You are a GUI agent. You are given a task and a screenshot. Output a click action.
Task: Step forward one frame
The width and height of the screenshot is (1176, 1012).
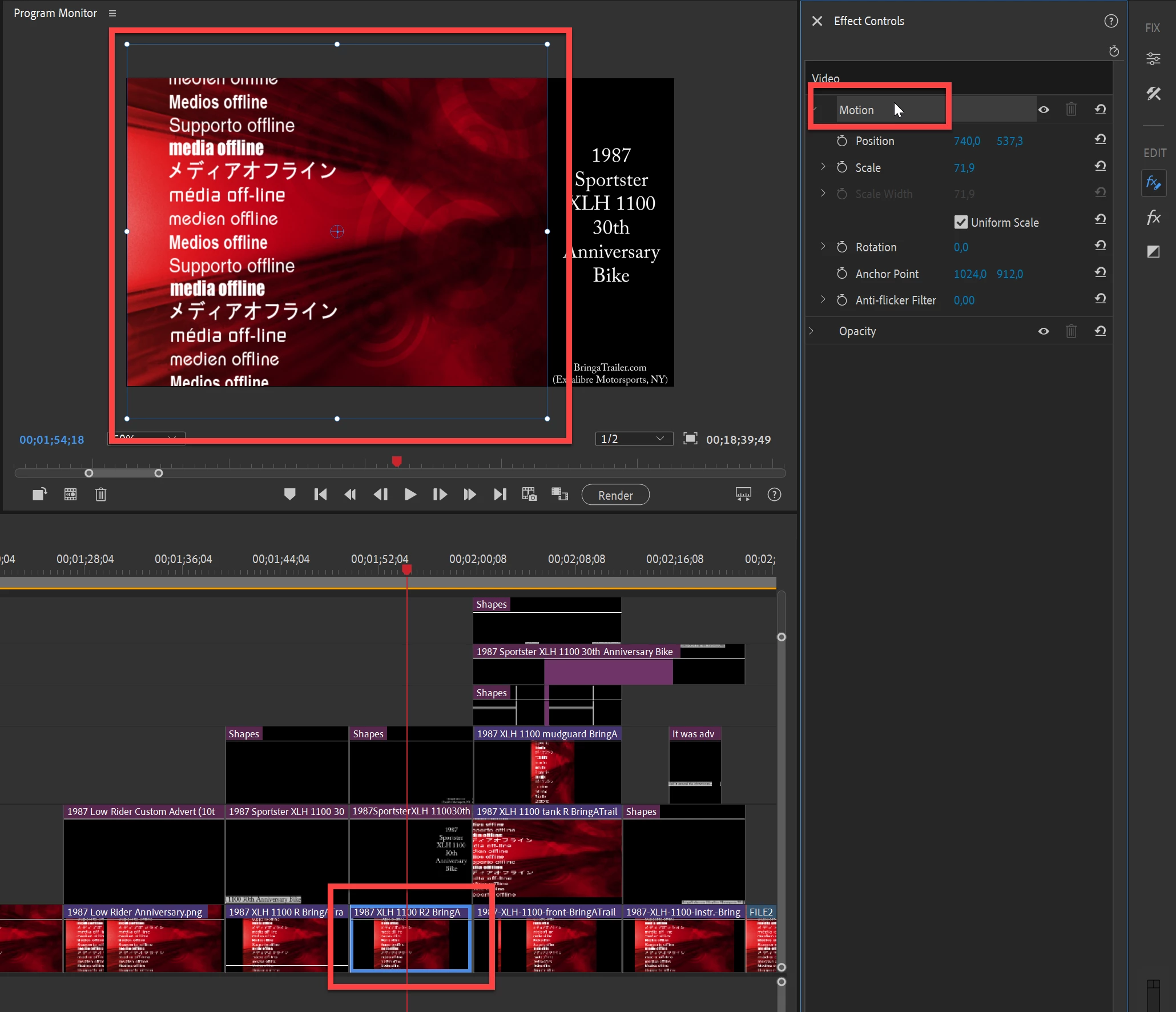click(x=440, y=495)
